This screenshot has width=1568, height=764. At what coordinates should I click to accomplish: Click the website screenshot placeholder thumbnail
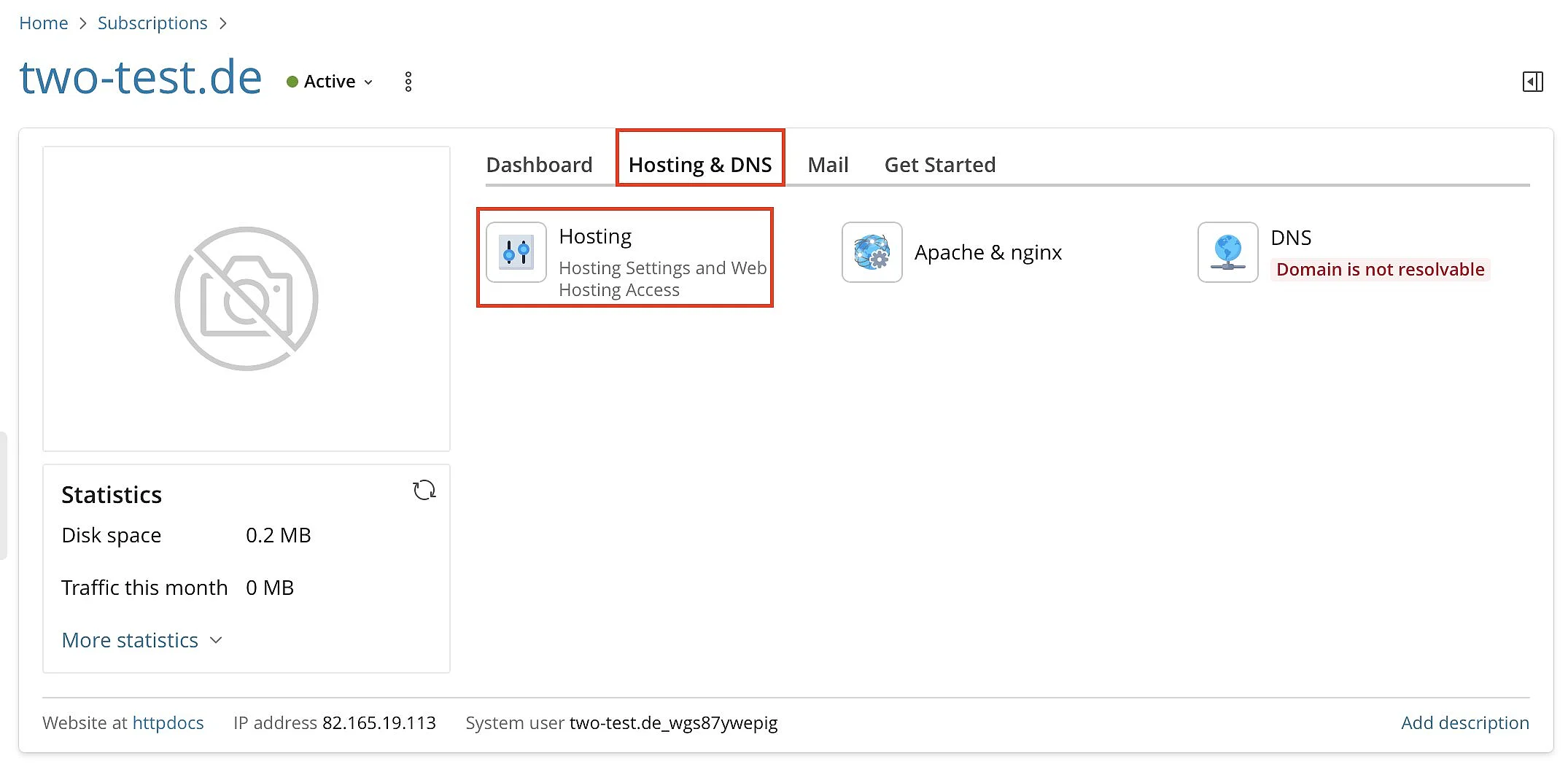pos(247,299)
